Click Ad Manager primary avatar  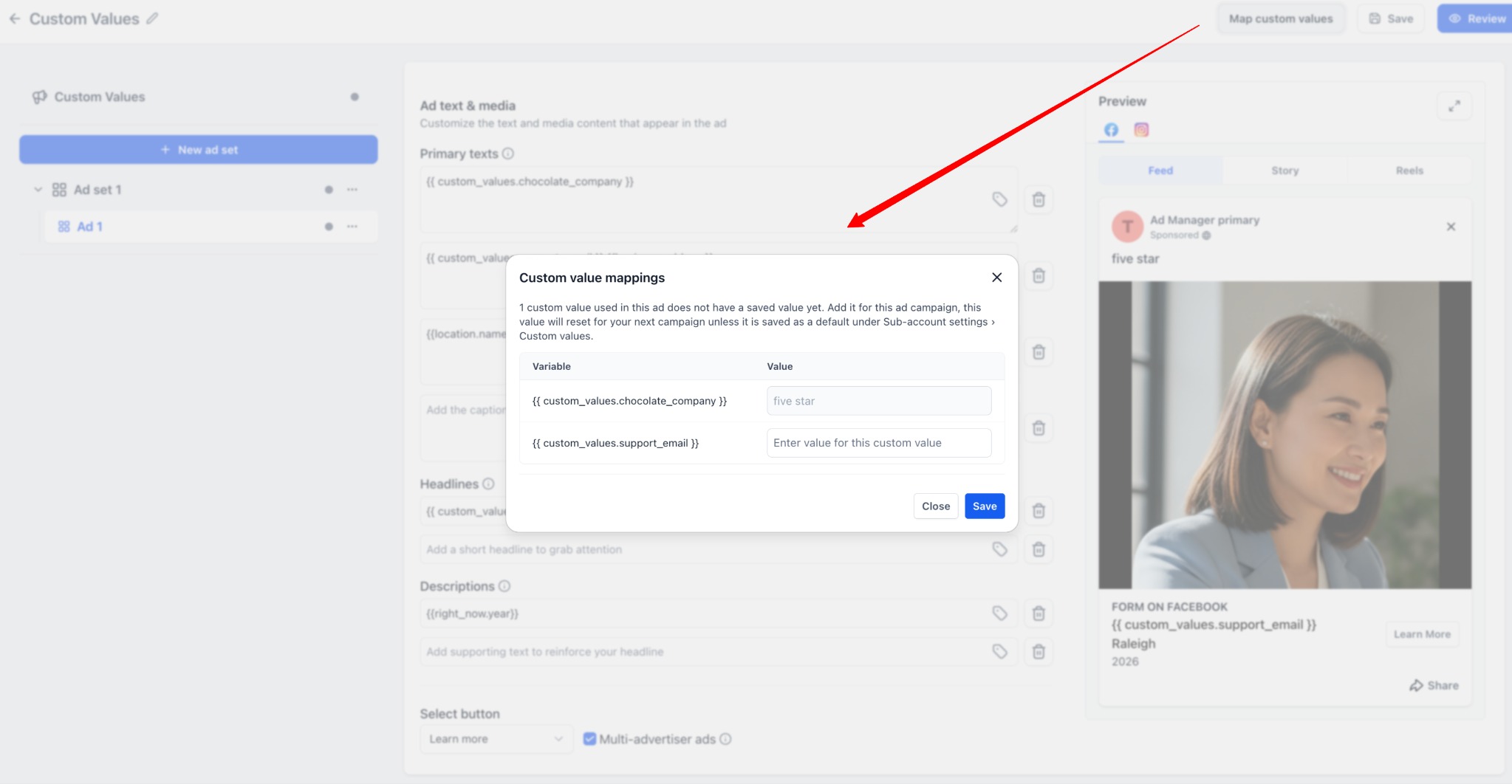[1127, 227]
